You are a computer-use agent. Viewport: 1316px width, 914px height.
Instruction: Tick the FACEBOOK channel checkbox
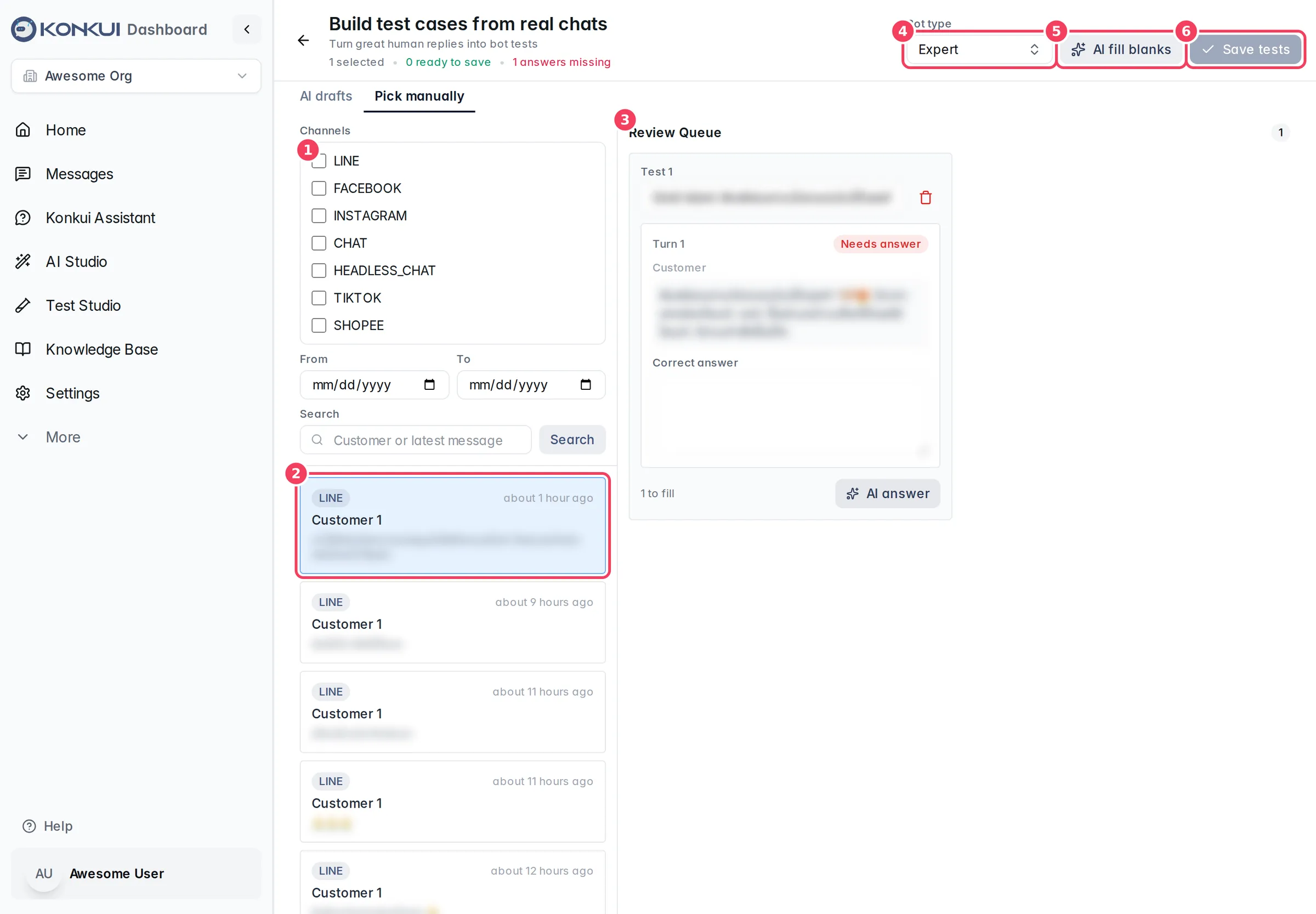click(319, 189)
